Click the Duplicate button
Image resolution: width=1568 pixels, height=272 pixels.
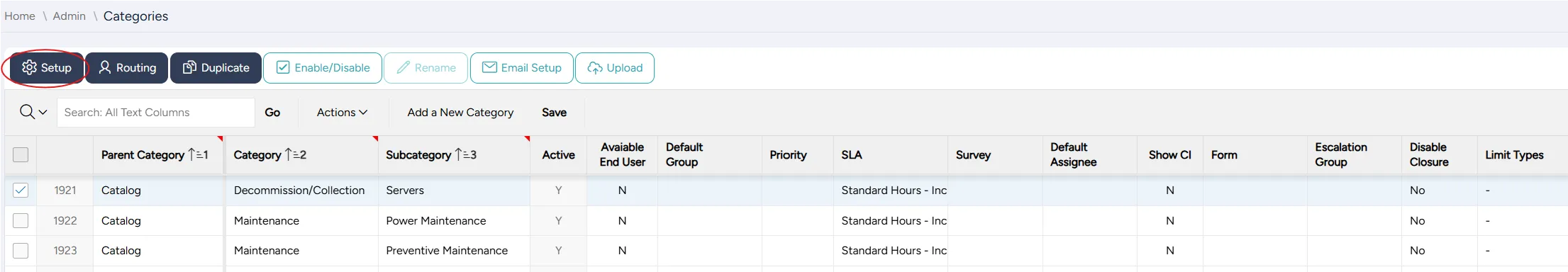point(216,68)
